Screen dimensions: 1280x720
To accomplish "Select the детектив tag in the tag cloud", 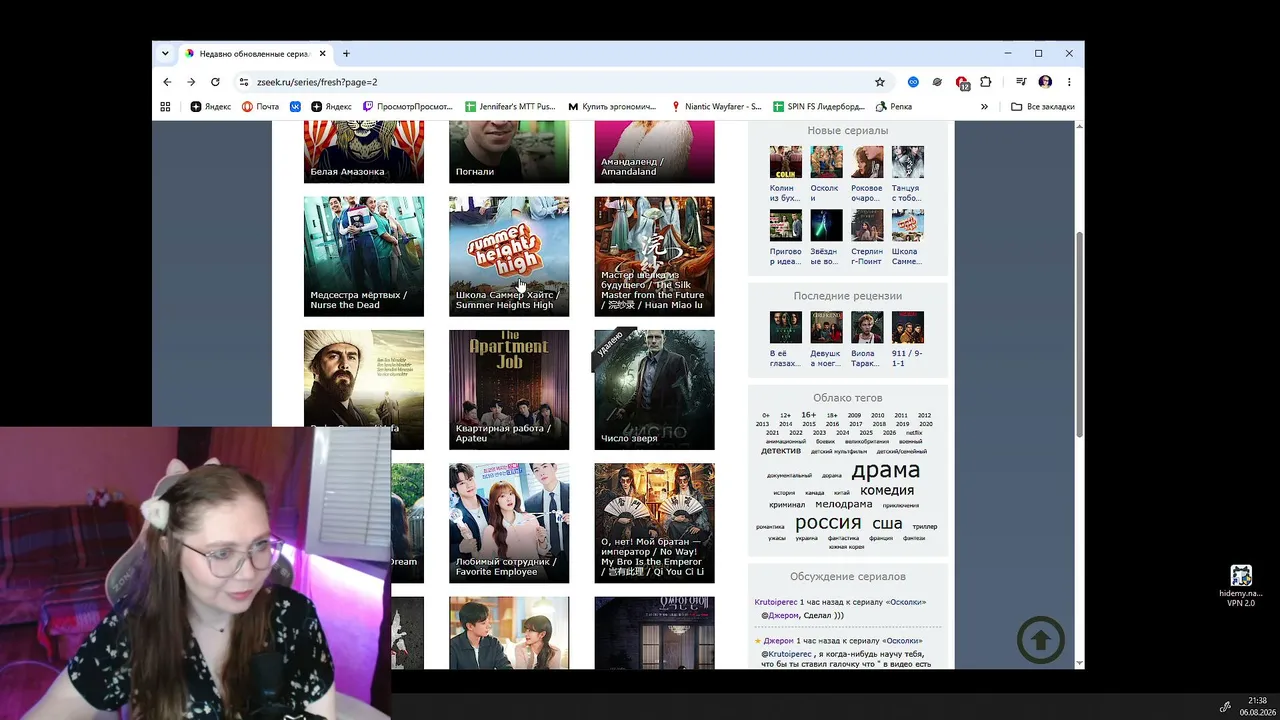I will point(781,451).
